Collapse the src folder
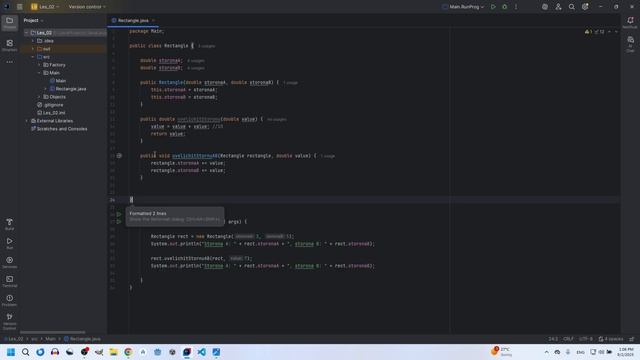This screenshot has width=640, height=360. pos(33,57)
